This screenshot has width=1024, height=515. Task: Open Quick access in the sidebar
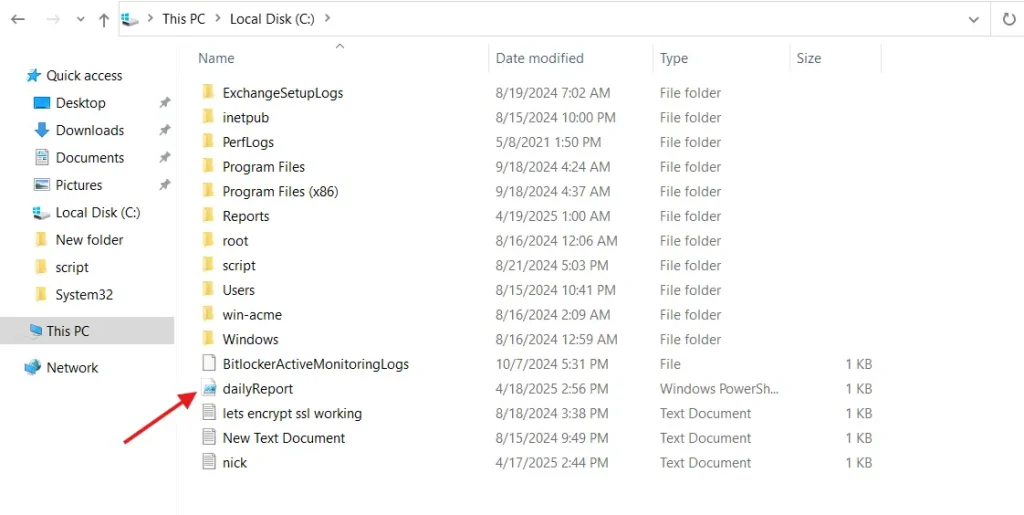(84, 75)
